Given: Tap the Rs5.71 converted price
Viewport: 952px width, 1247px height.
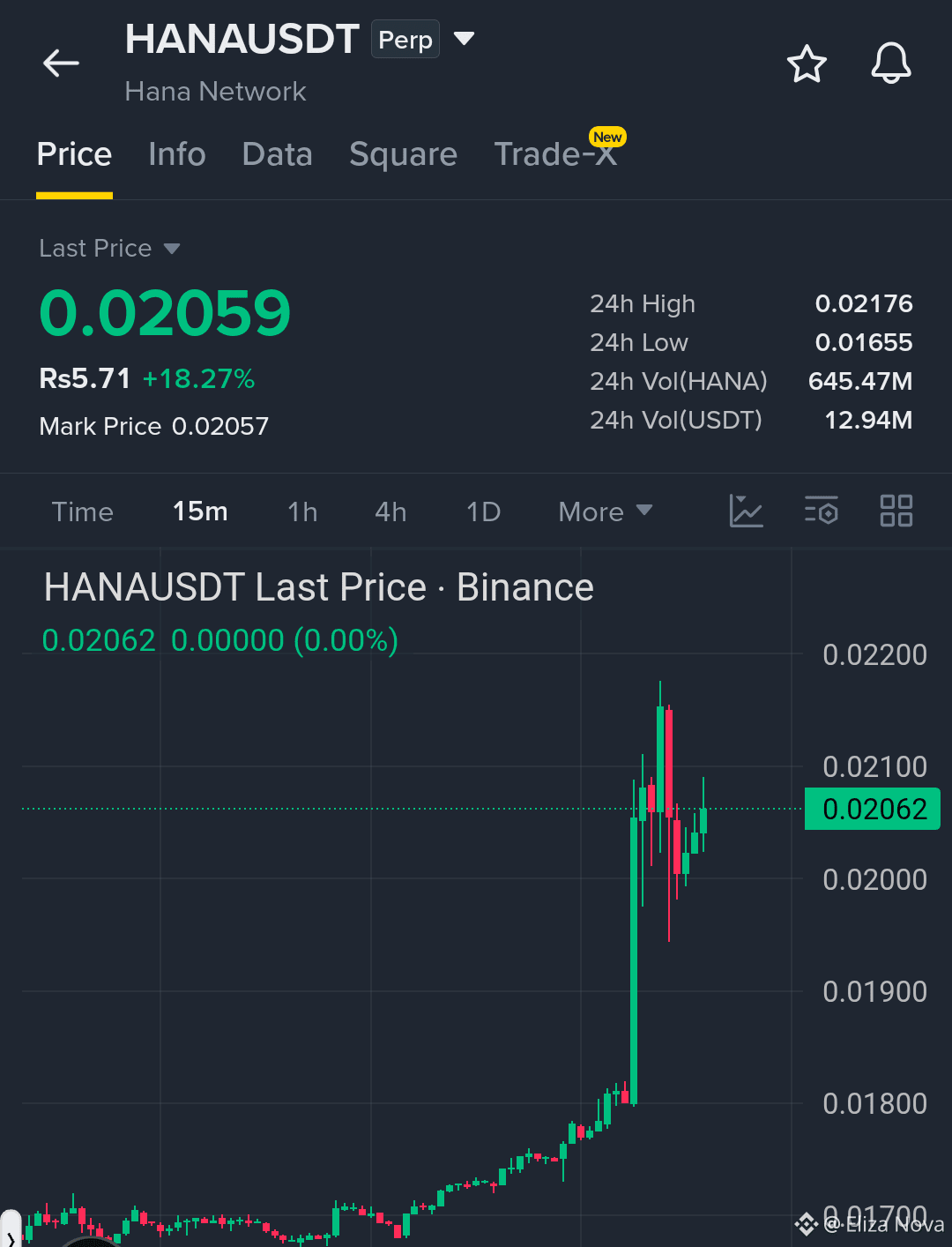Looking at the screenshot, I should [85, 379].
